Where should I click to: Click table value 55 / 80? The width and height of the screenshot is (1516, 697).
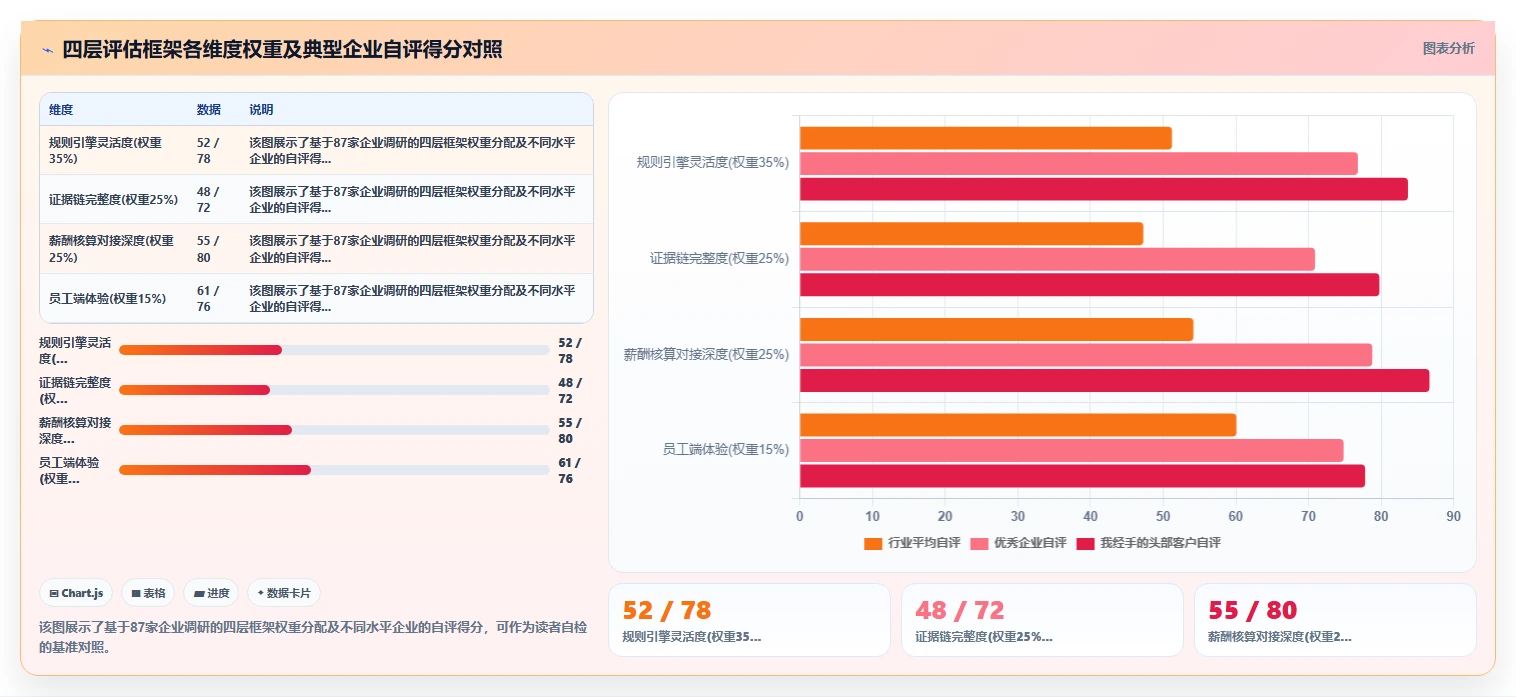[x=208, y=249]
